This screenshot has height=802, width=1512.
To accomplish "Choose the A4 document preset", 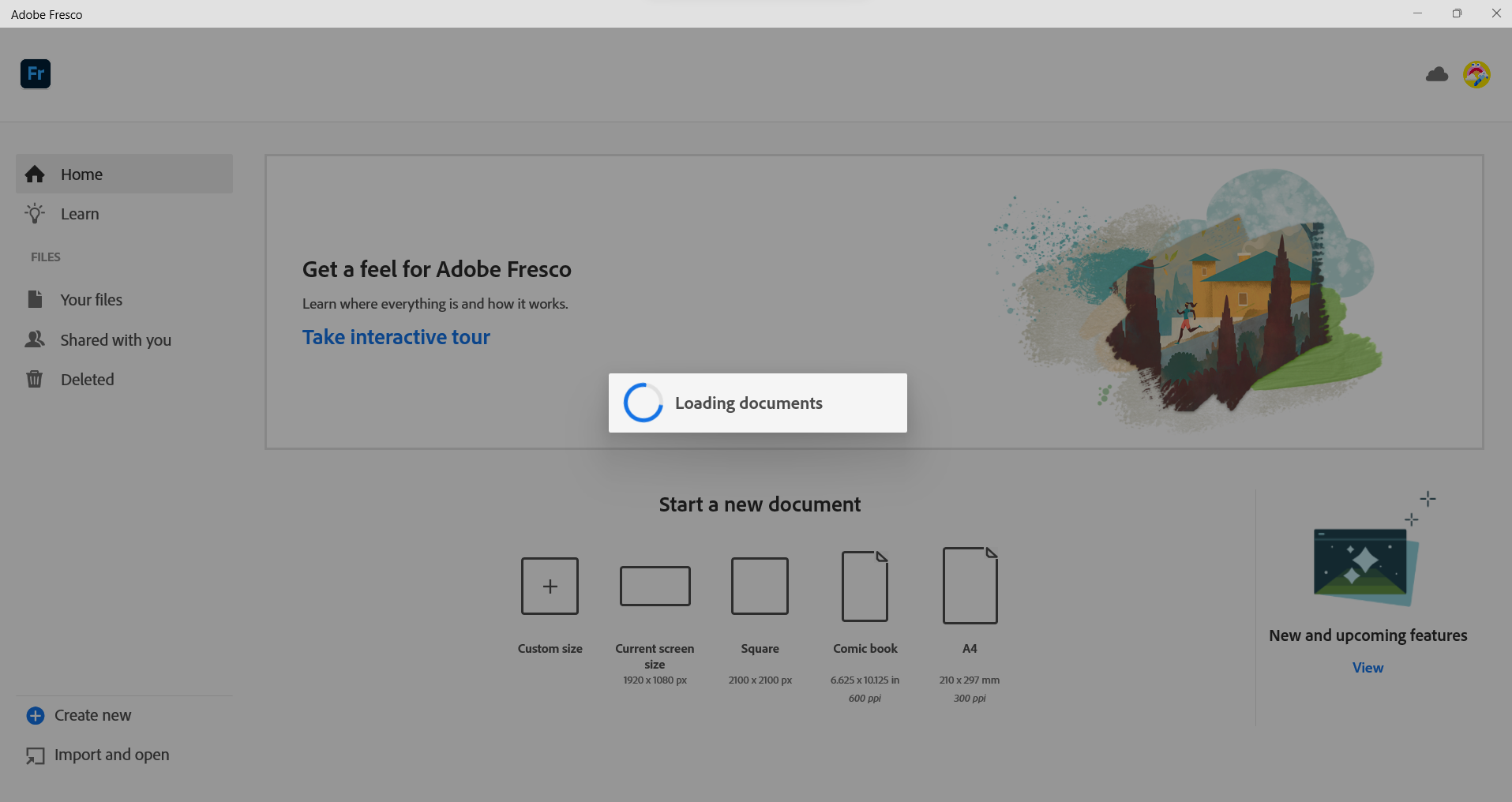I will coord(969,586).
